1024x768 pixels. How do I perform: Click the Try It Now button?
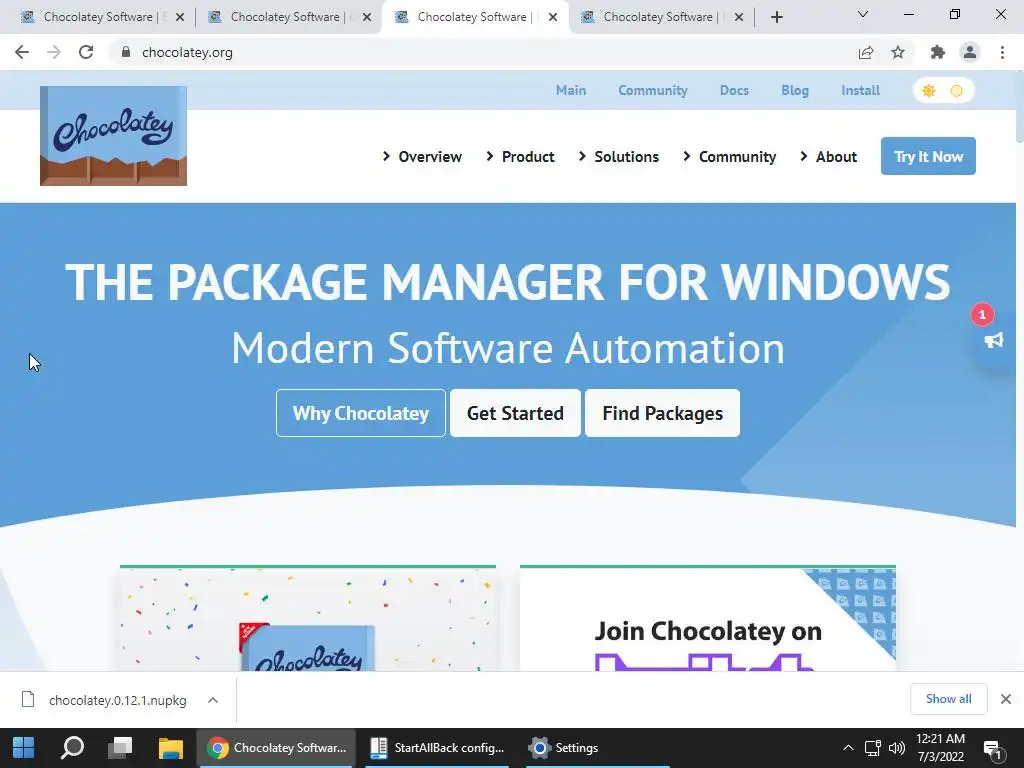928,156
